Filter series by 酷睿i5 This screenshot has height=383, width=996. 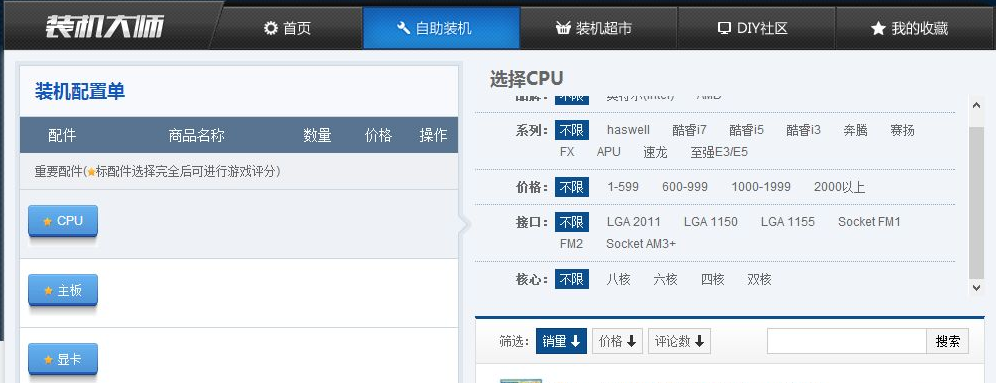pyautogui.click(x=746, y=130)
